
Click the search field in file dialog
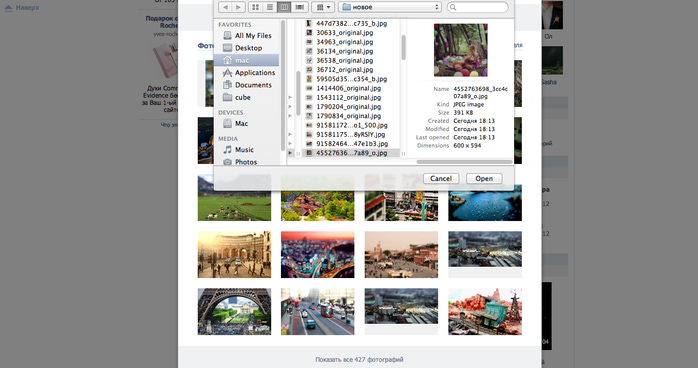tap(478, 7)
